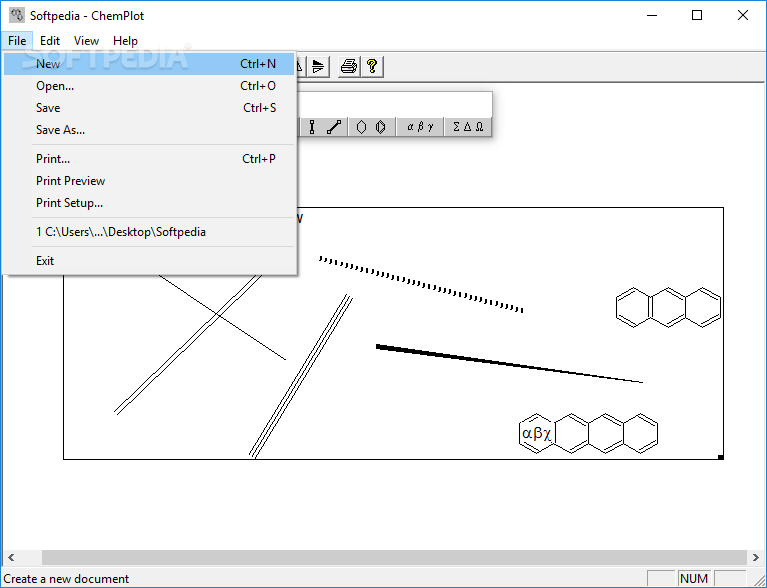Open the Edit menu

[50, 41]
